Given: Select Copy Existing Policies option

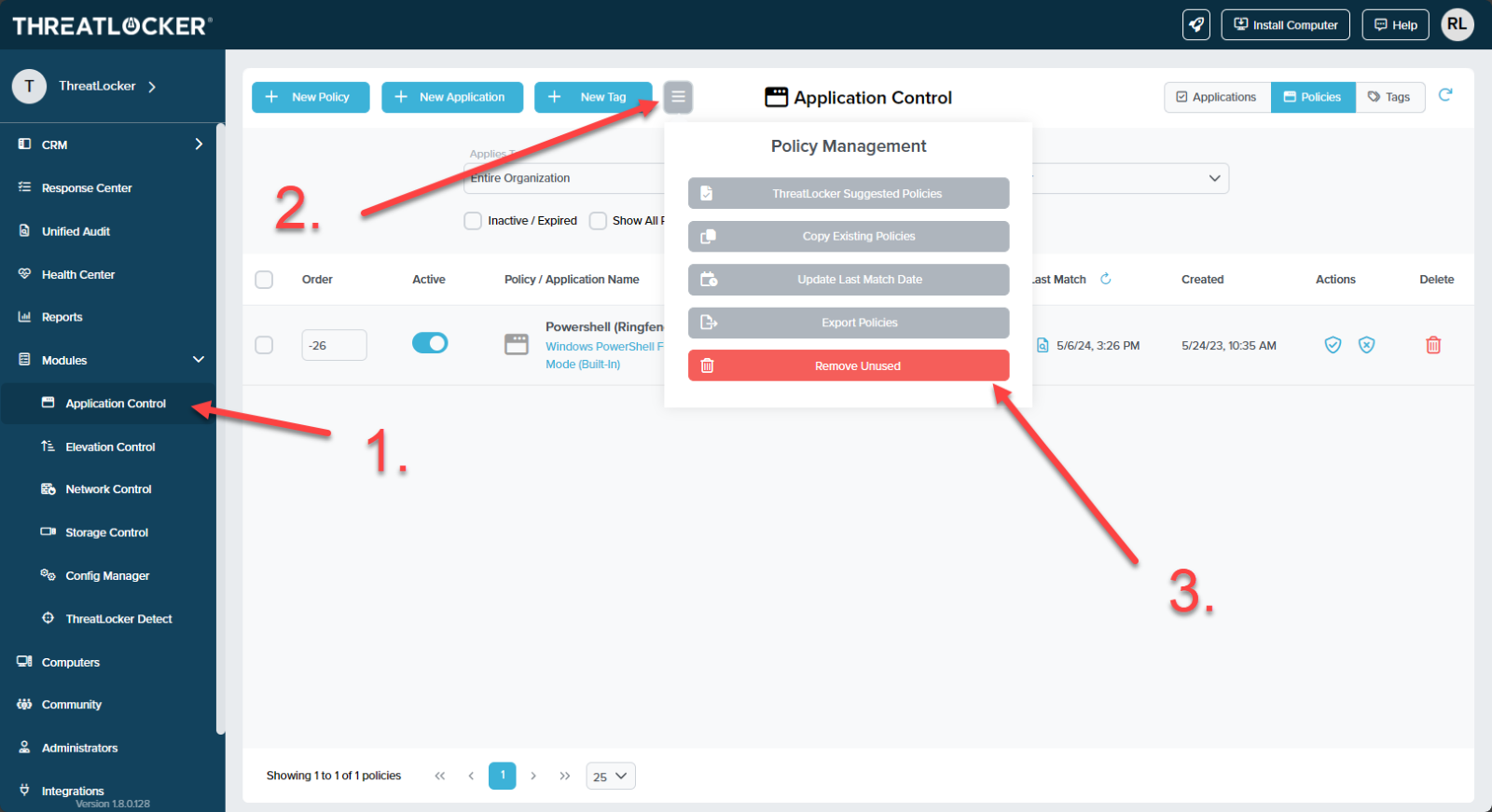Looking at the screenshot, I should (849, 236).
